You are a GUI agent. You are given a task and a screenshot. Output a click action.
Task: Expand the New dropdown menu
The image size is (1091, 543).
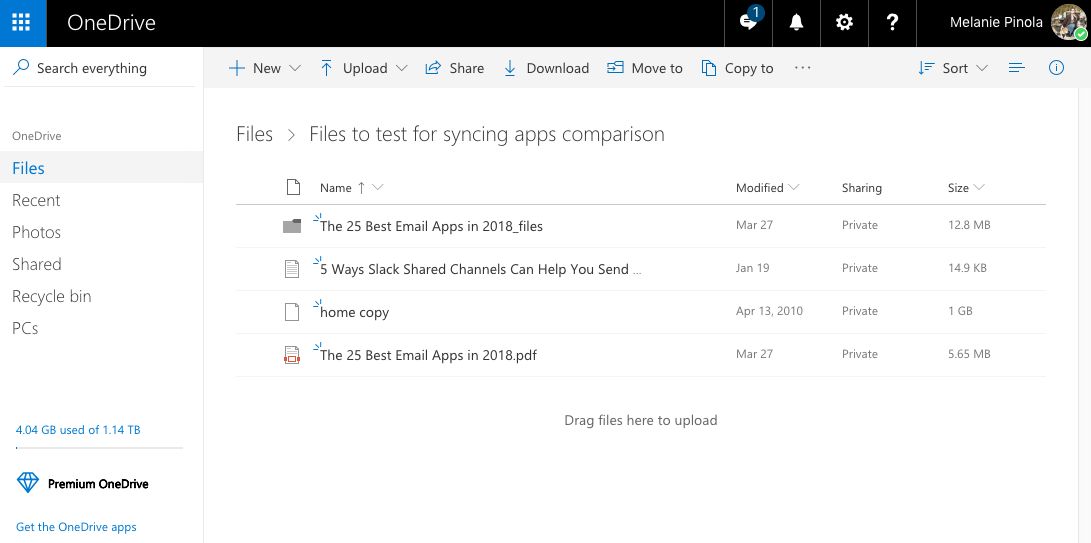coord(265,68)
